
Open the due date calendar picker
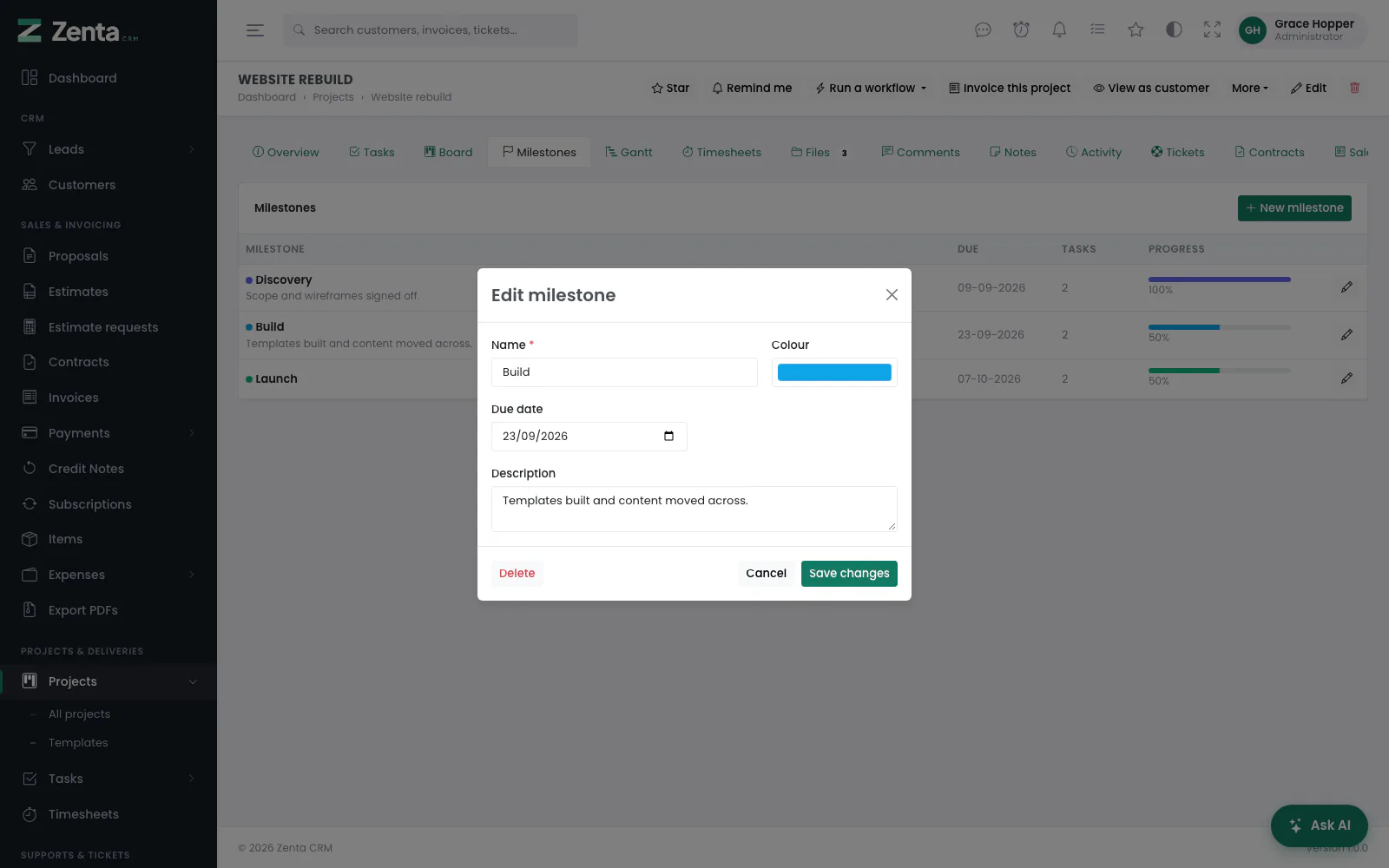[x=668, y=436]
